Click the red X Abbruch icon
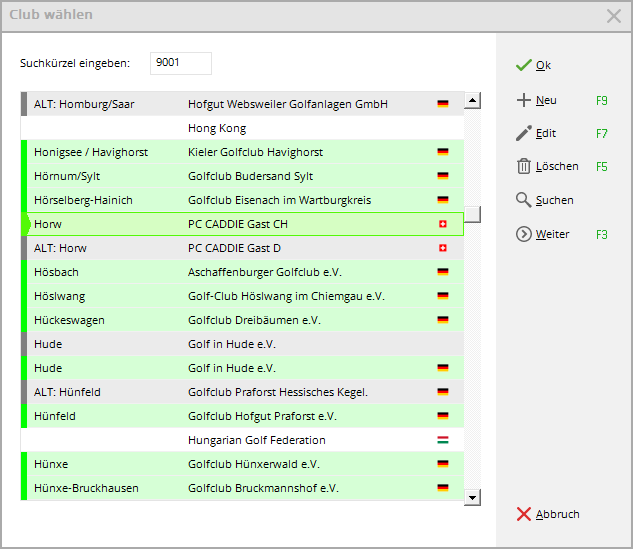Viewport: 633px width, 549px height. click(x=523, y=514)
